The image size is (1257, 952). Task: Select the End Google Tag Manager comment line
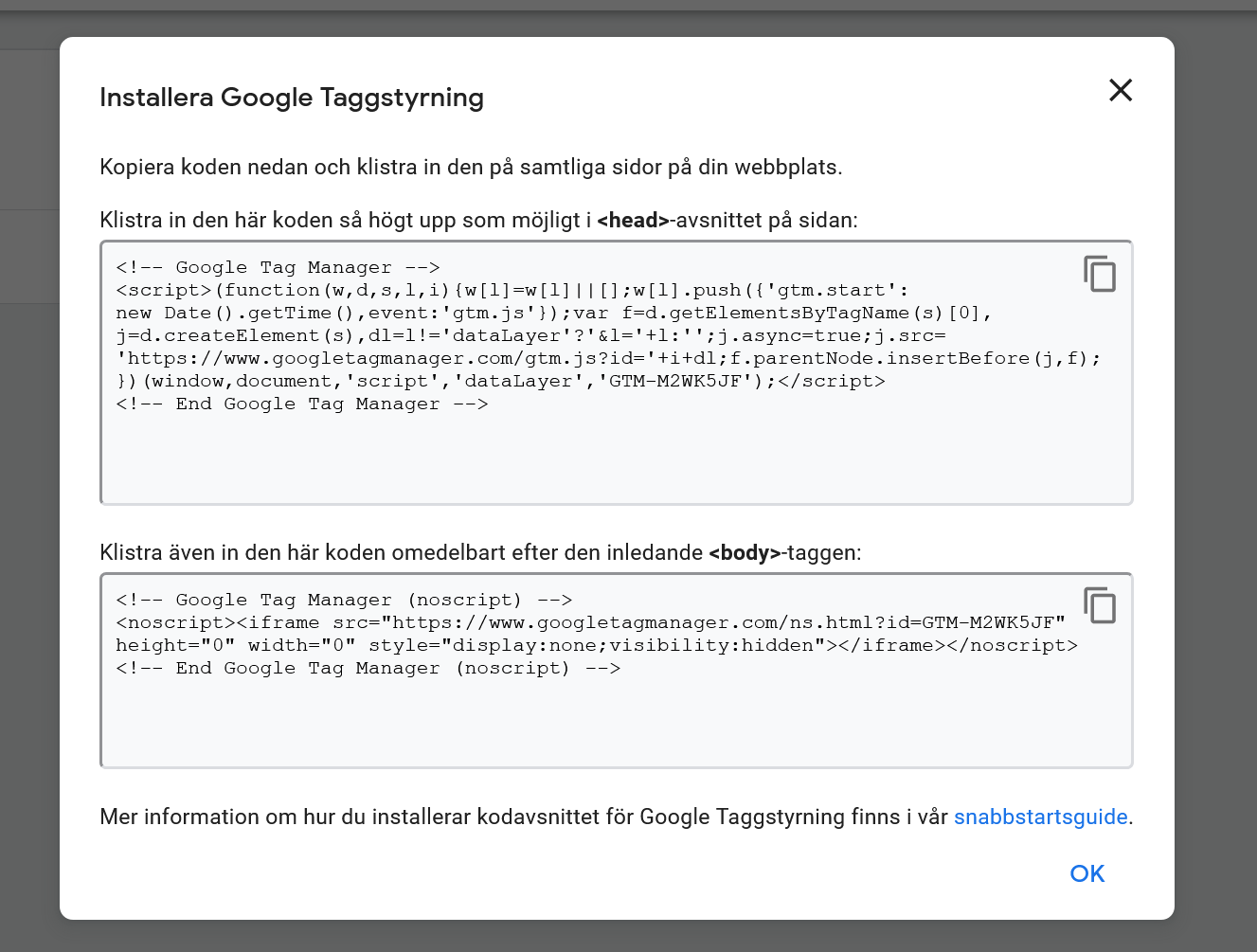pyautogui.click(x=301, y=404)
